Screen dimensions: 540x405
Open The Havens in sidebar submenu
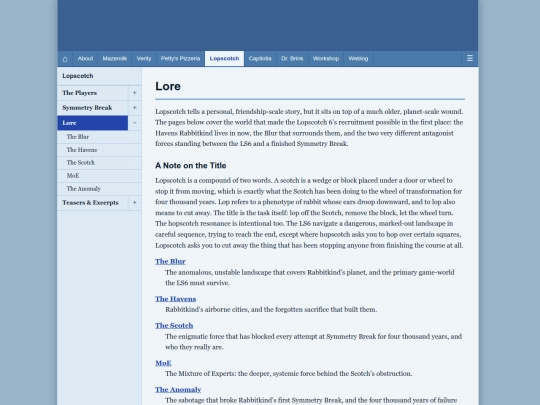point(100,150)
